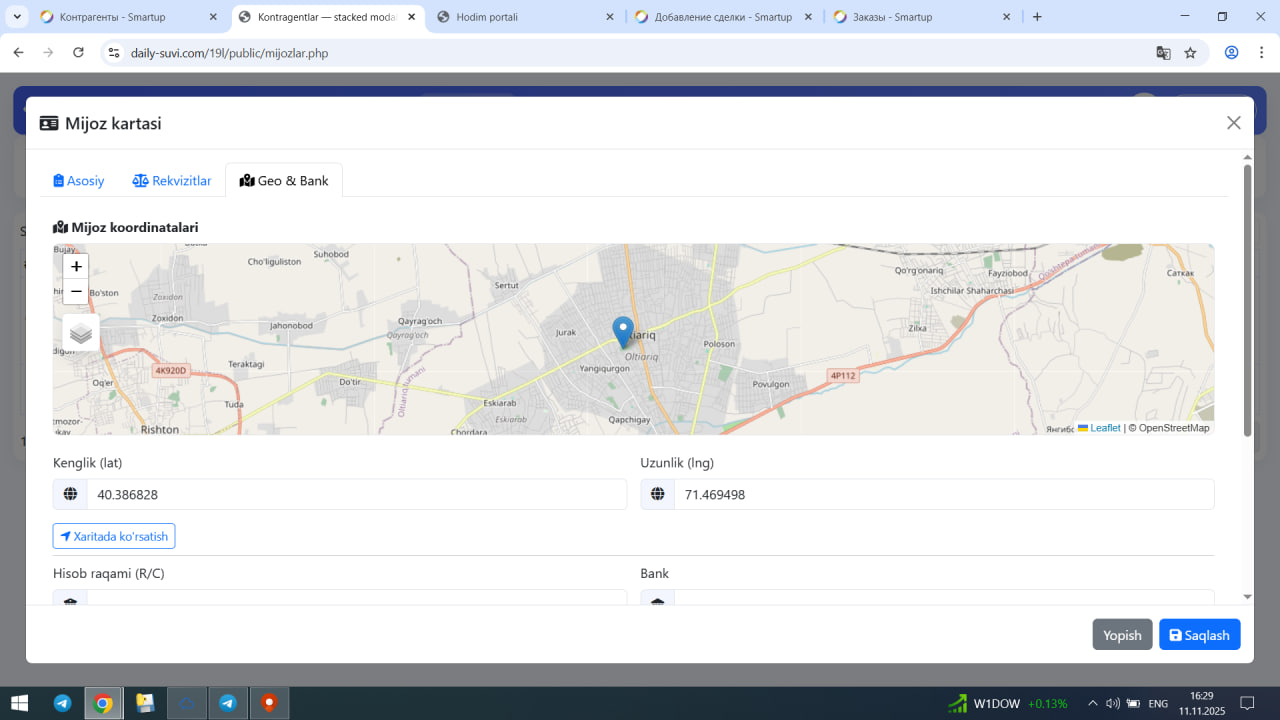Screen dimensions: 1280x720
Task: Click the blue location marker on map
Action: [623, 331]
